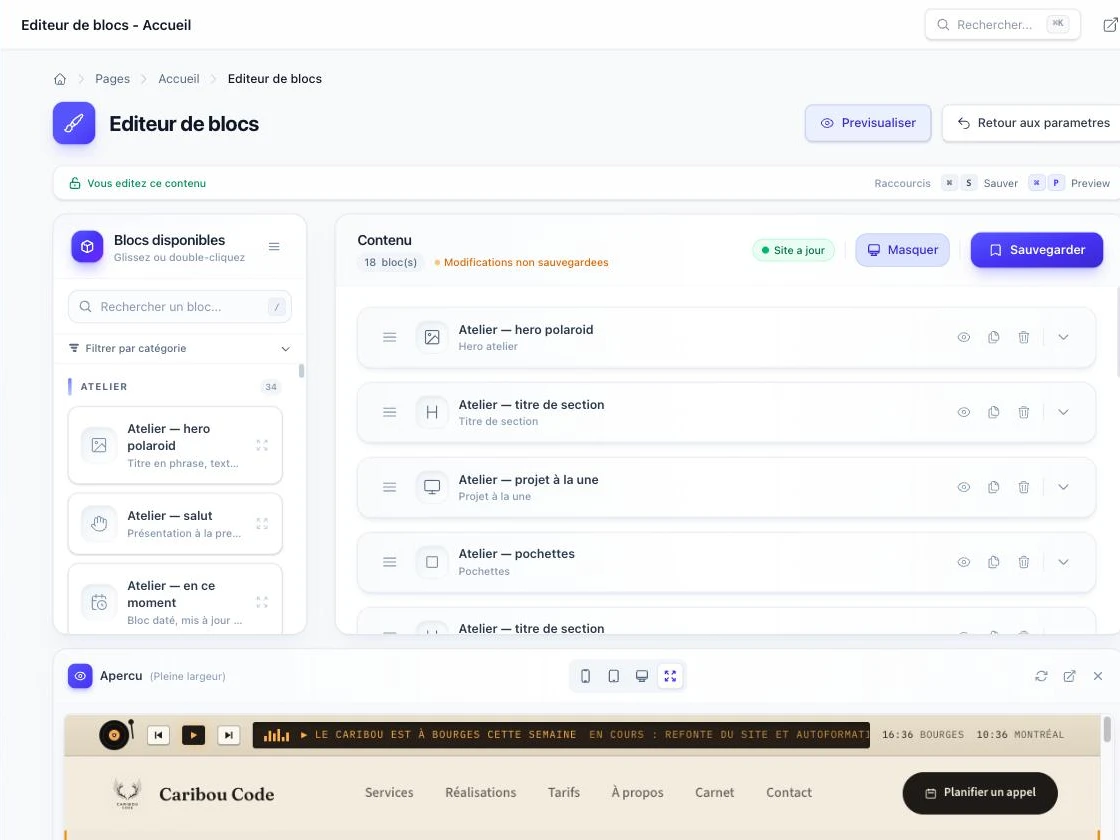Toggle visibility of Atelier — hero polaroid block
The width and height of the screenshot is (1120, 840).
(964, 337)
